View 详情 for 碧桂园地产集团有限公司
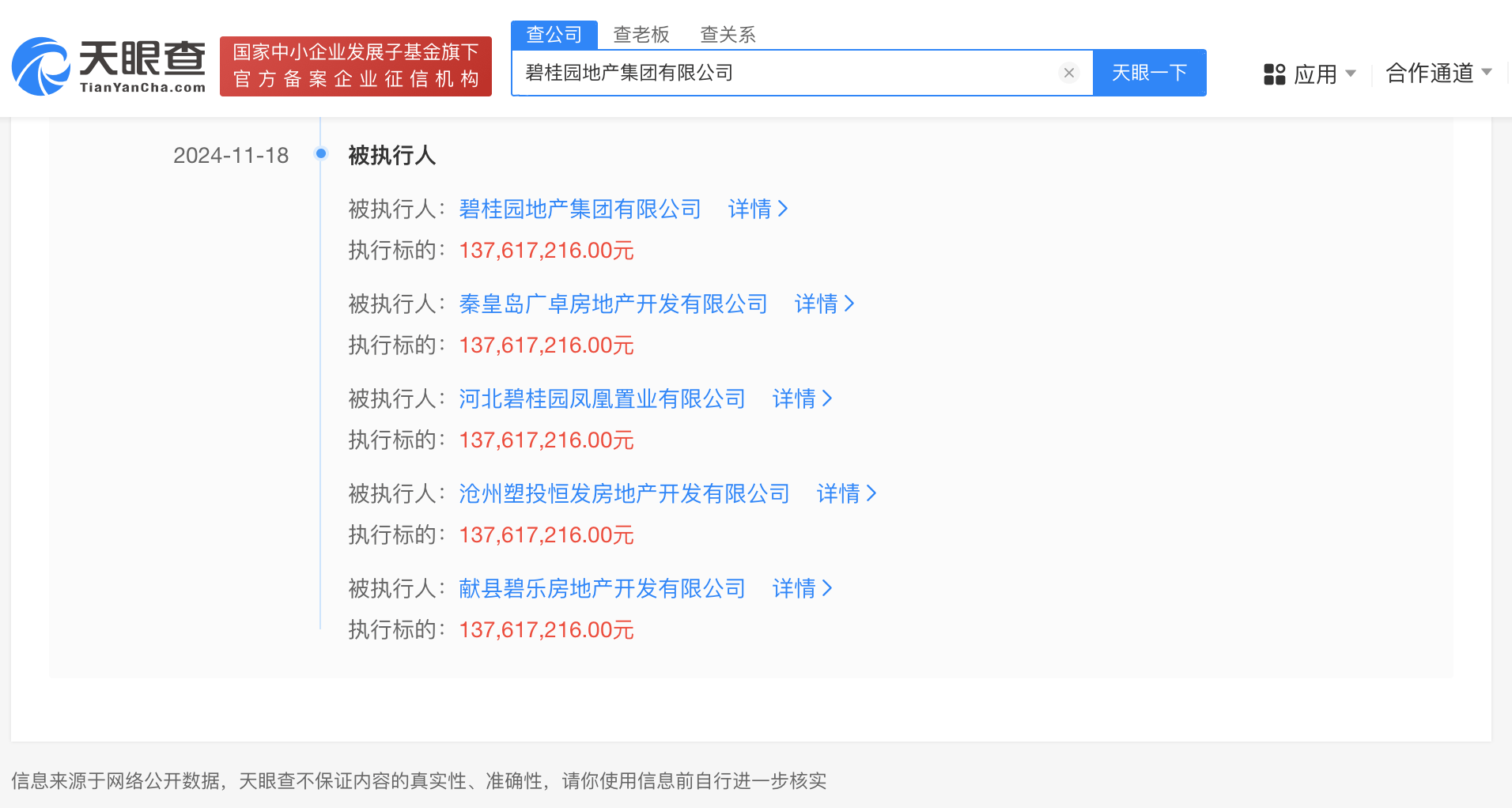1512x808 pixels. [x=758, y=209]
